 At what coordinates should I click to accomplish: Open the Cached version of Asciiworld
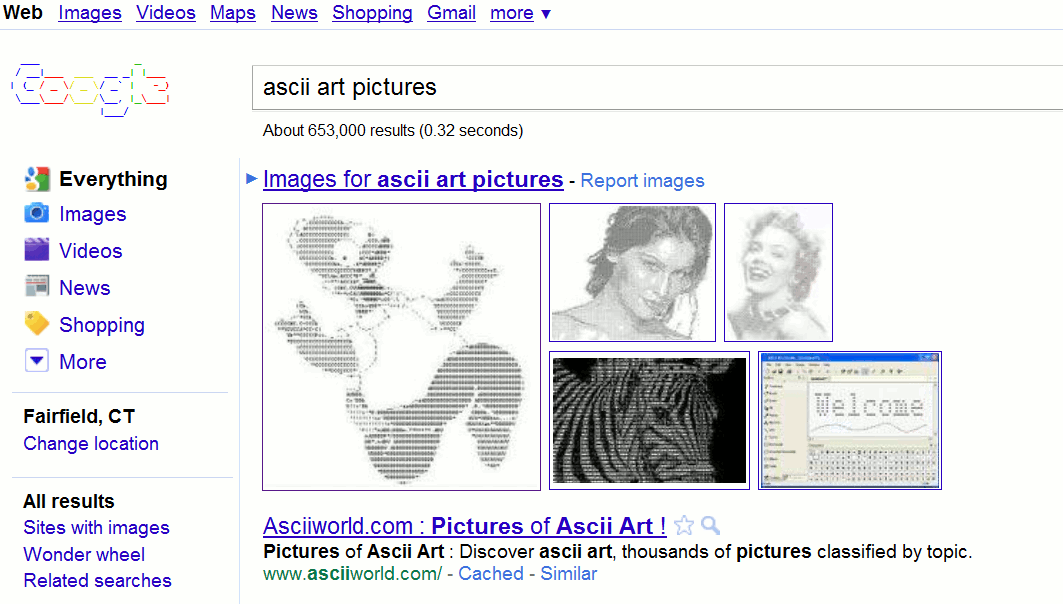(491, 573)
